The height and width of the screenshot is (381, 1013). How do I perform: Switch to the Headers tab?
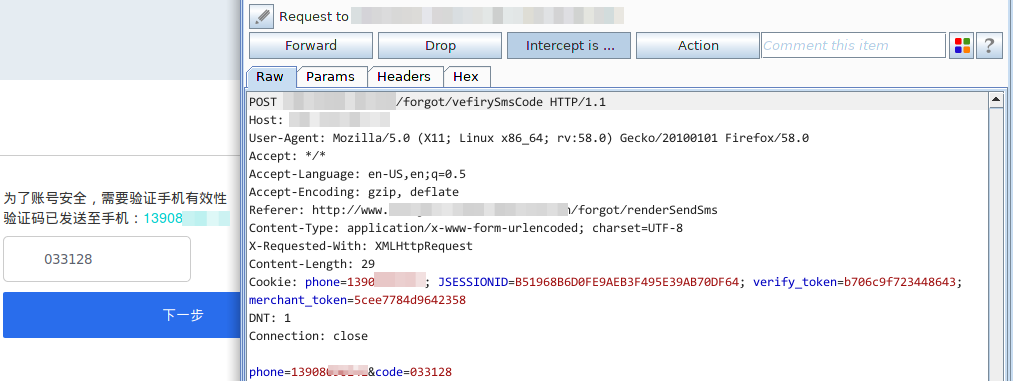point(404,76)
